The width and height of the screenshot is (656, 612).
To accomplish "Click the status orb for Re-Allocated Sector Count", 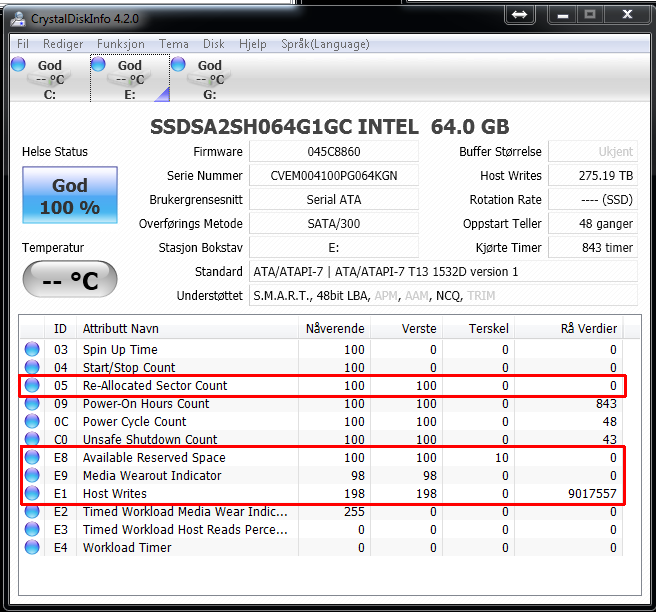I will pos(32,385).
